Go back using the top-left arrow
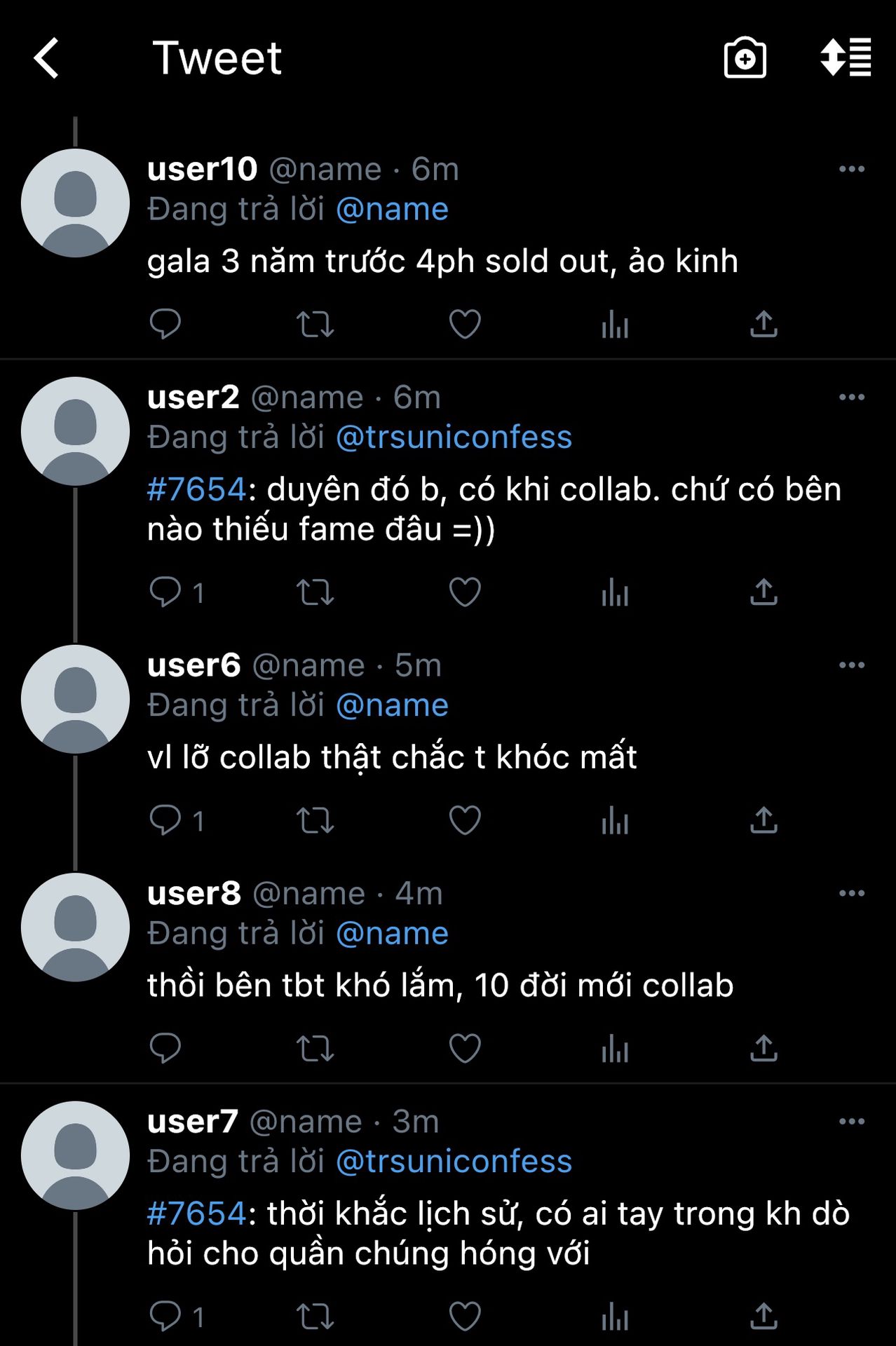 tap(47, 58)
